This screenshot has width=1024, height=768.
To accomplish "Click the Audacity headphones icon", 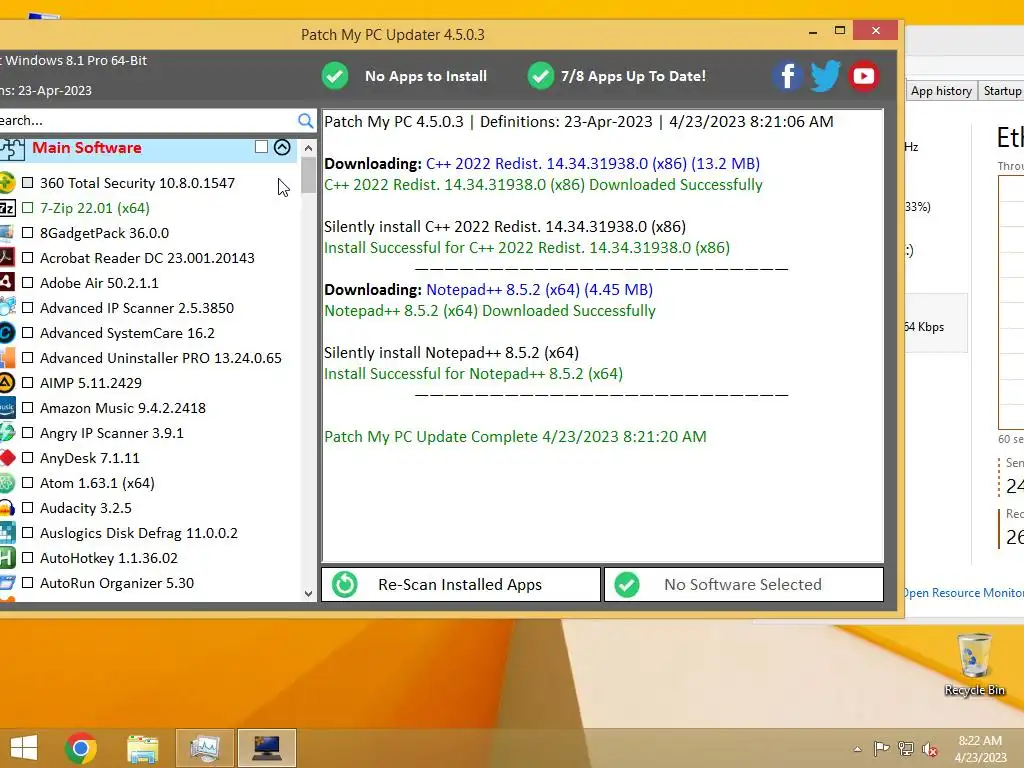I will pos(7,508).
